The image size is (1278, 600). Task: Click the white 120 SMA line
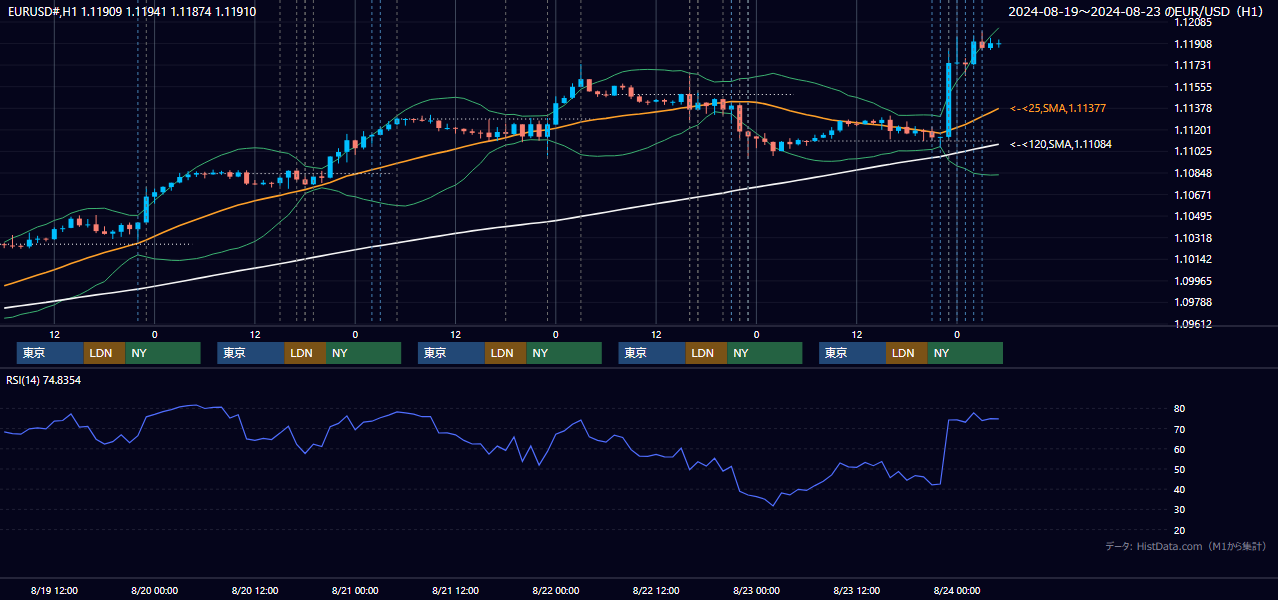[500, 228]
